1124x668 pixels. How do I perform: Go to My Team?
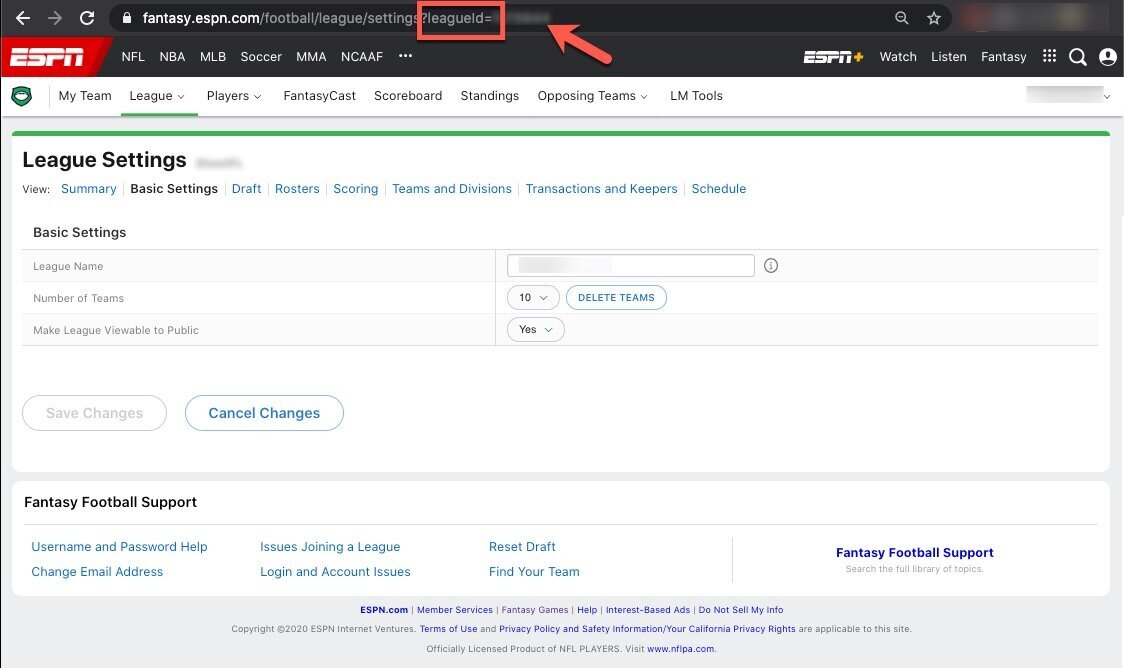click(85, 95)
